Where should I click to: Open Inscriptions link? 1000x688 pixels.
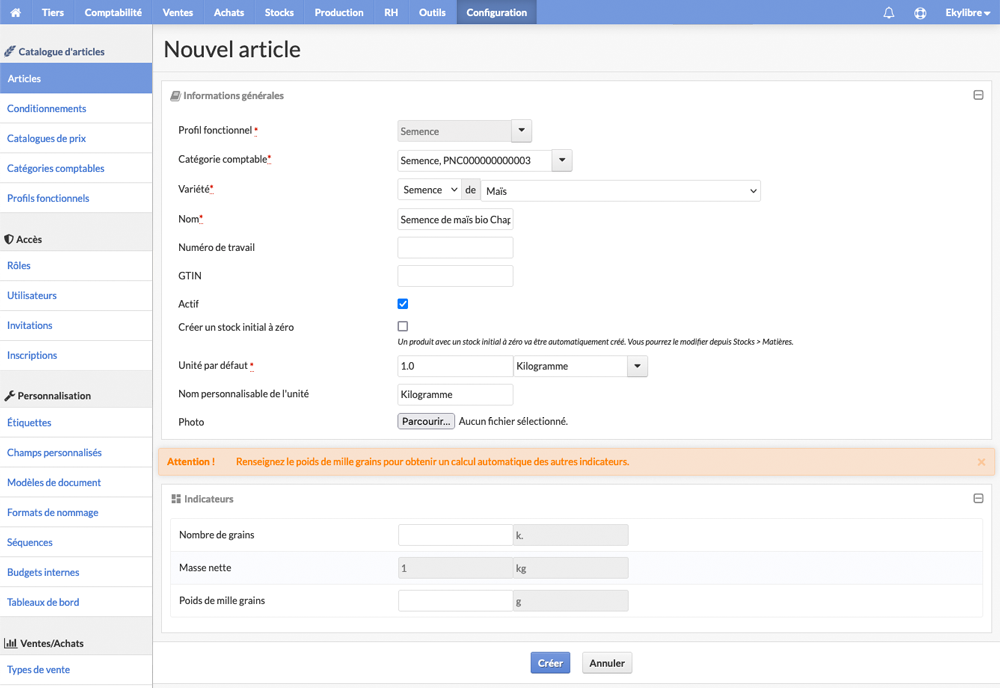[76, 355]
